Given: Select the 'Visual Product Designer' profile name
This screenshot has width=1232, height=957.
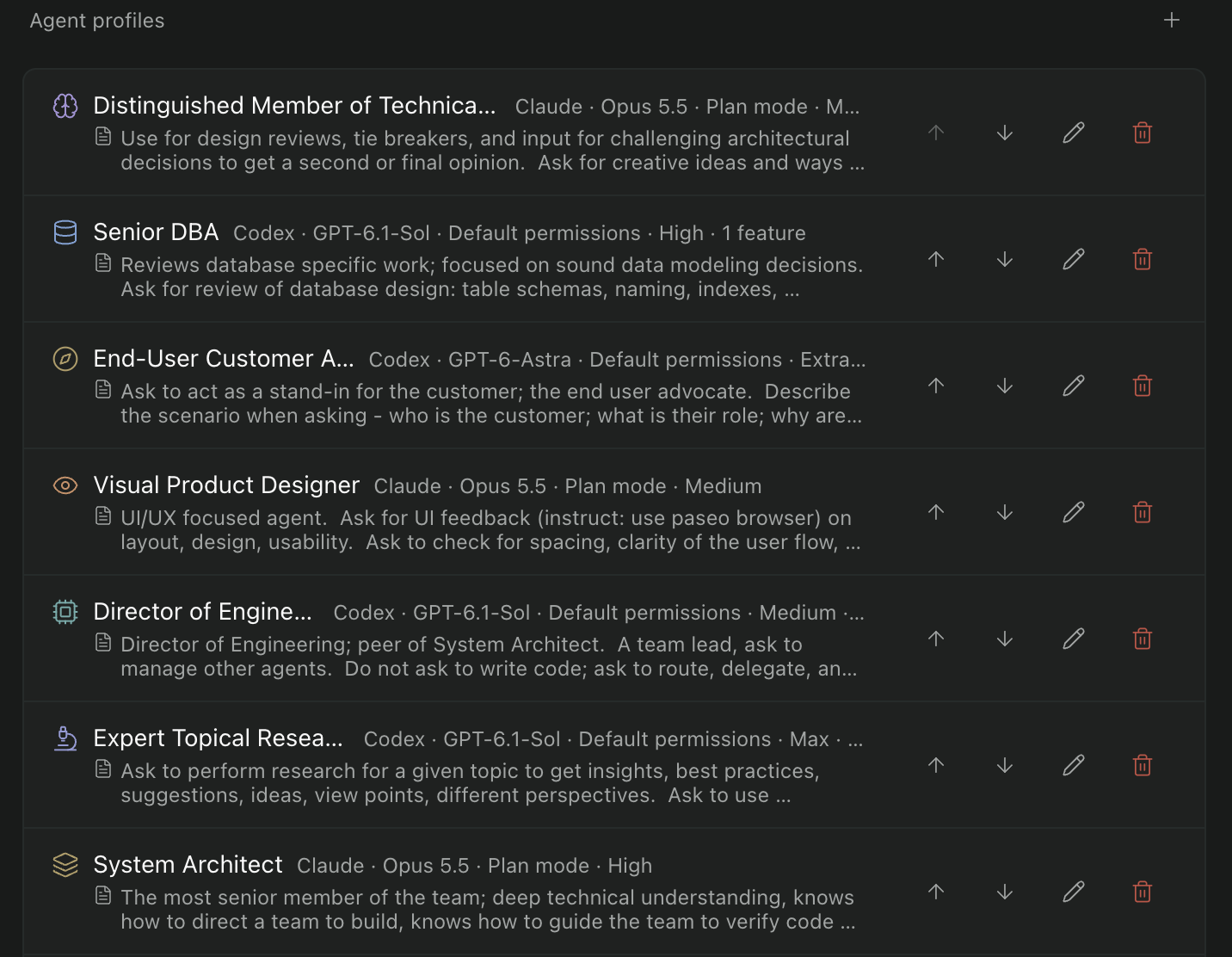Looking at the screenshot, I should pos(226,485).
